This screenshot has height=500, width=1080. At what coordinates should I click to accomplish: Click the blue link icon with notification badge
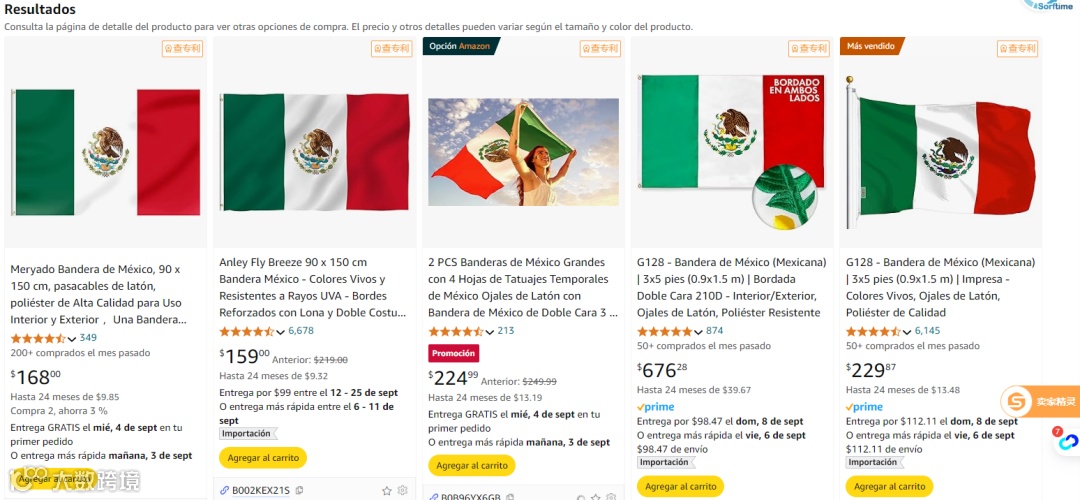(x=1066, y=440)
